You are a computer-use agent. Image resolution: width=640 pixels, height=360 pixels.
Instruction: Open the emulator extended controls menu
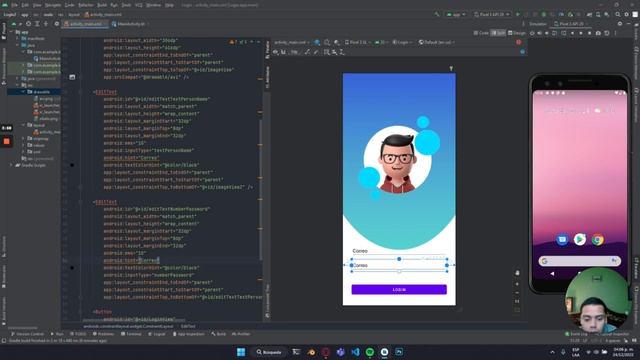pos(616,33)
